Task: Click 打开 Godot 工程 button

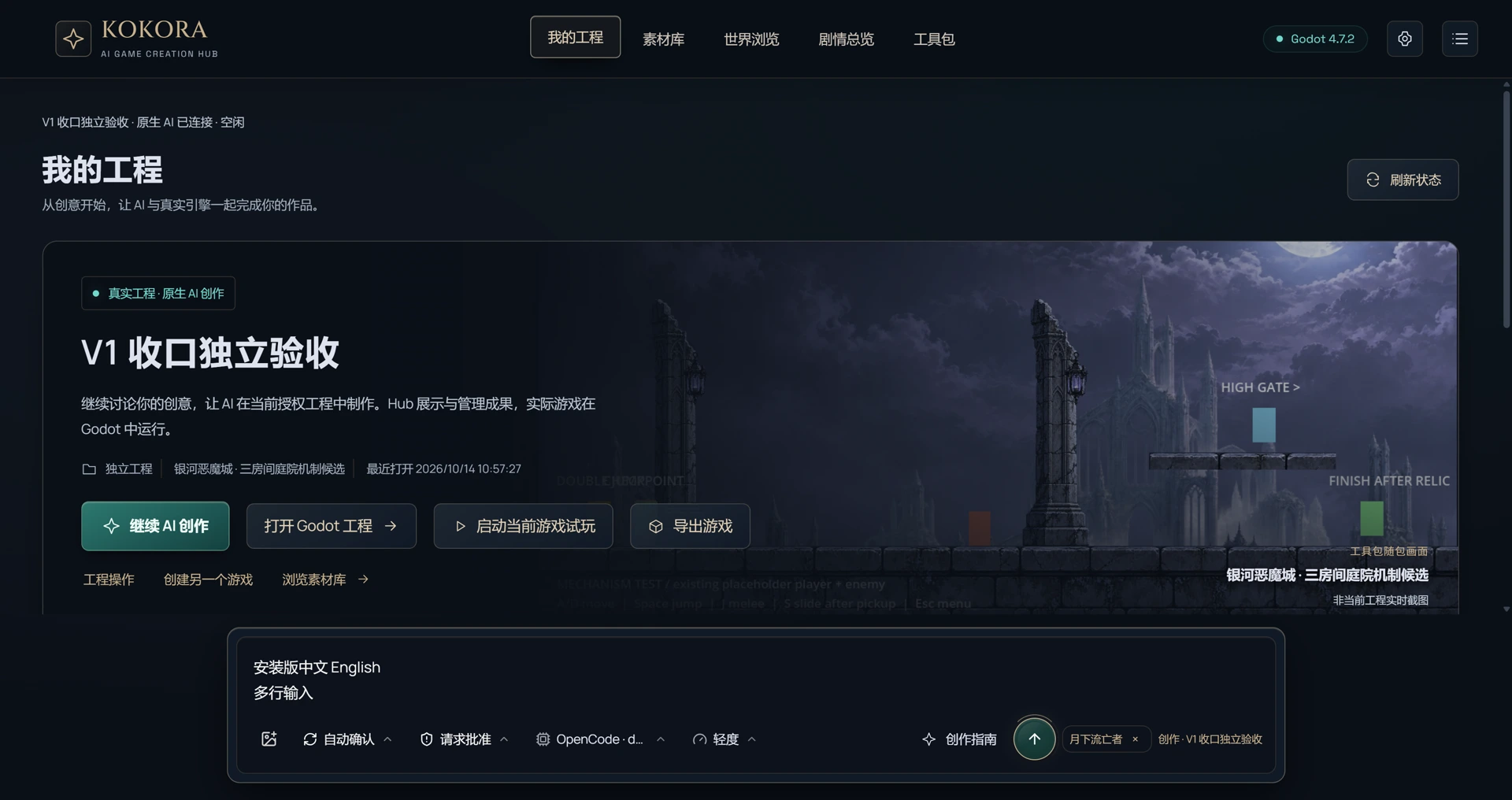Action: point(331,526)
